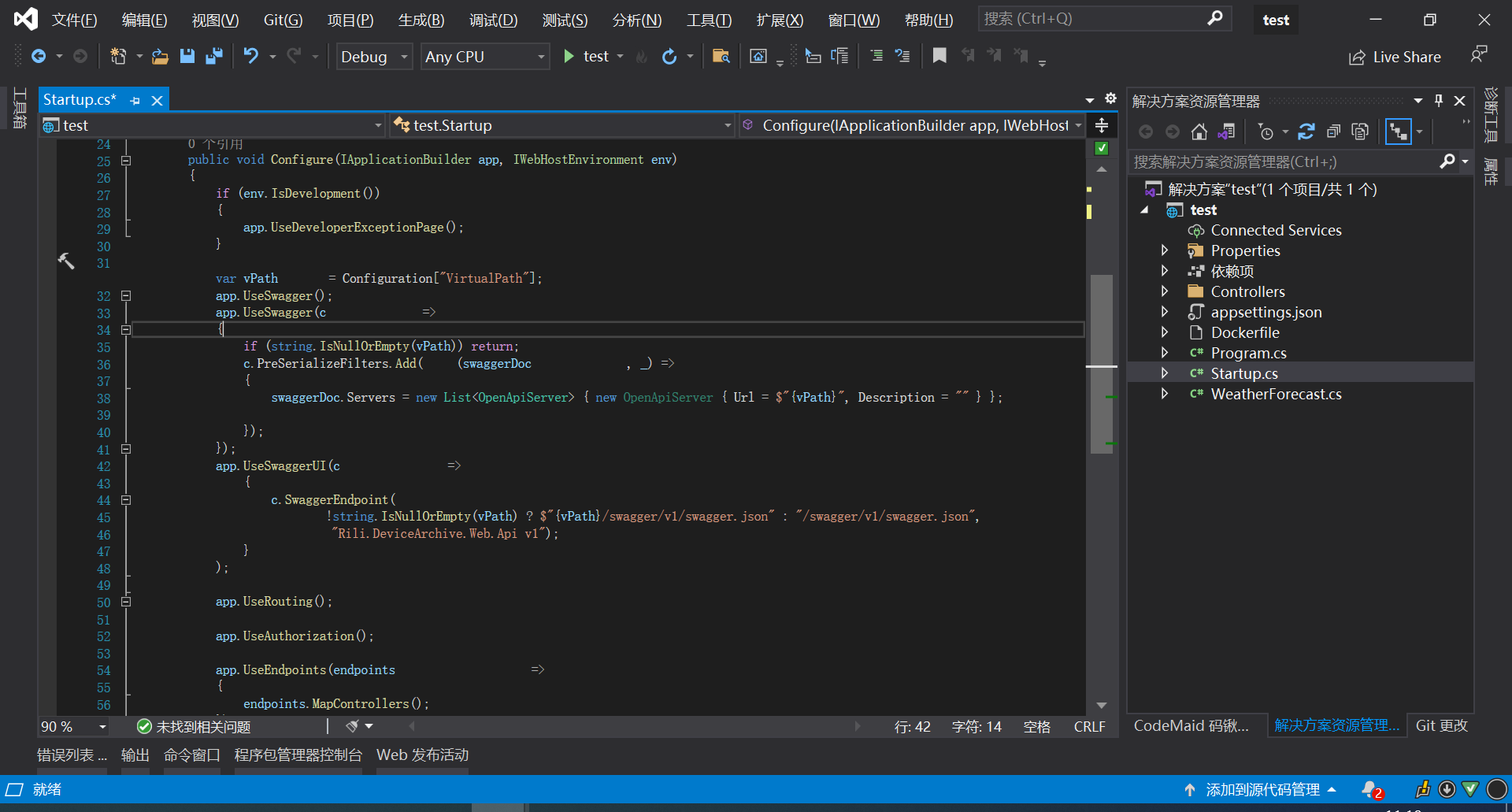Image resolution: width=1512 pixels, height=812 pixels.
Task: Open the notifications bell in status bar
Action: 1370,789
